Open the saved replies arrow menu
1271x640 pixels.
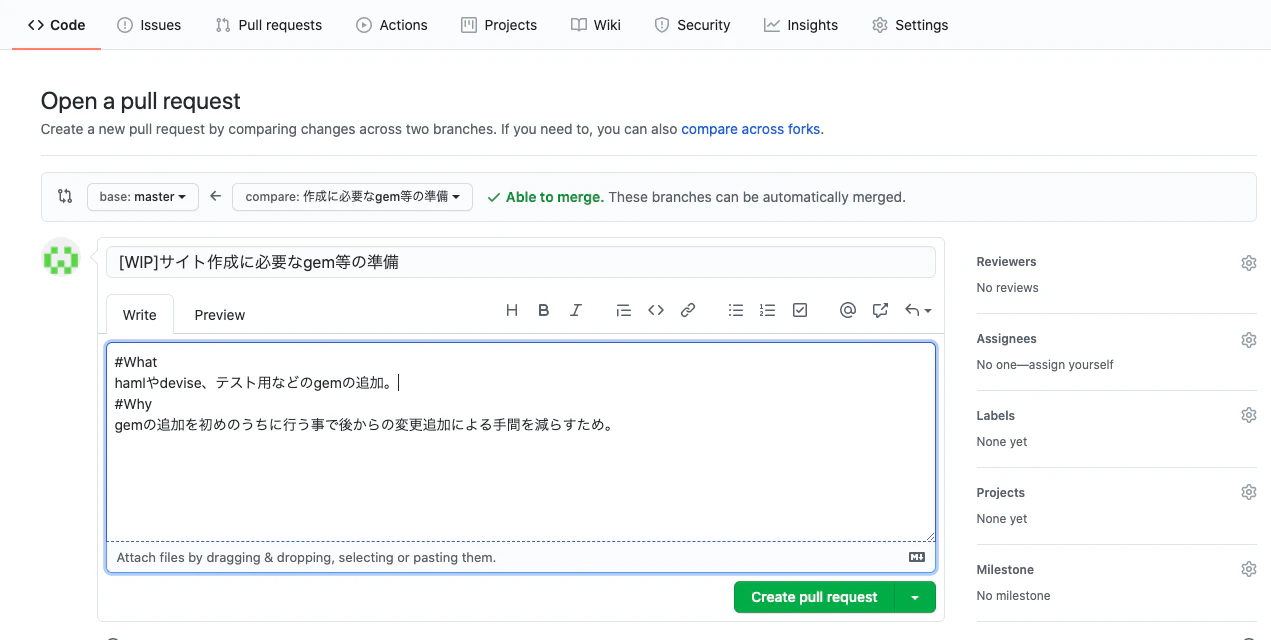[918, 310]
